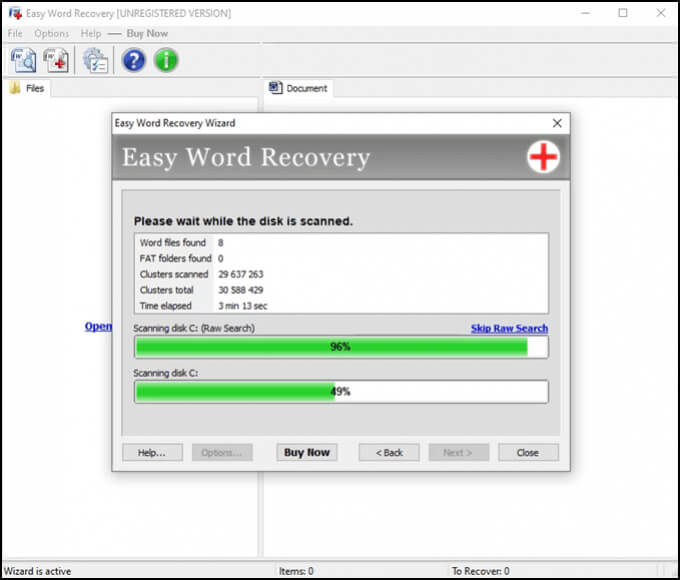Click the Raw Search 96% progress bar
The image size is (680, 580).
pyautogui.click(x=341, y=346)
